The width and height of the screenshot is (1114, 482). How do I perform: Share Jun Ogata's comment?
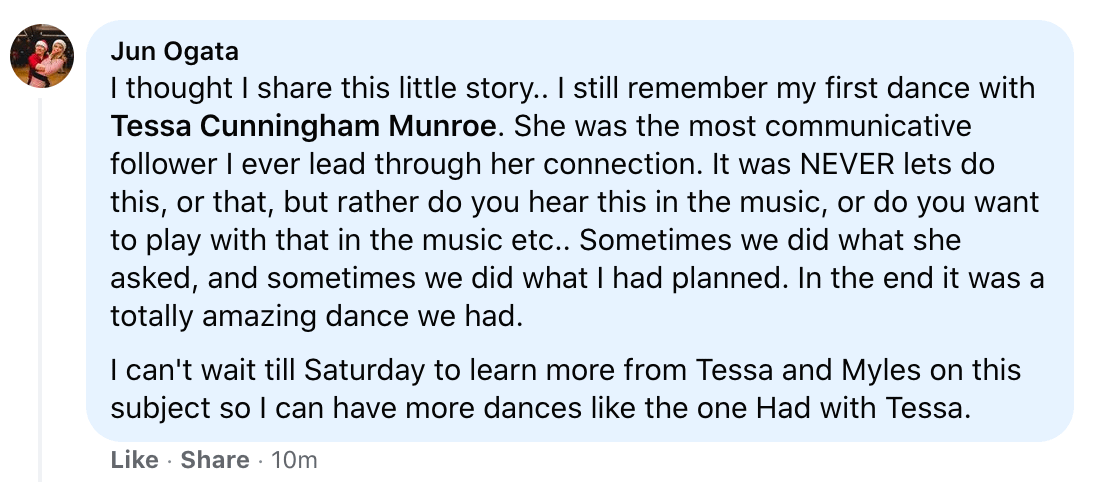click(x=215, y=460)
